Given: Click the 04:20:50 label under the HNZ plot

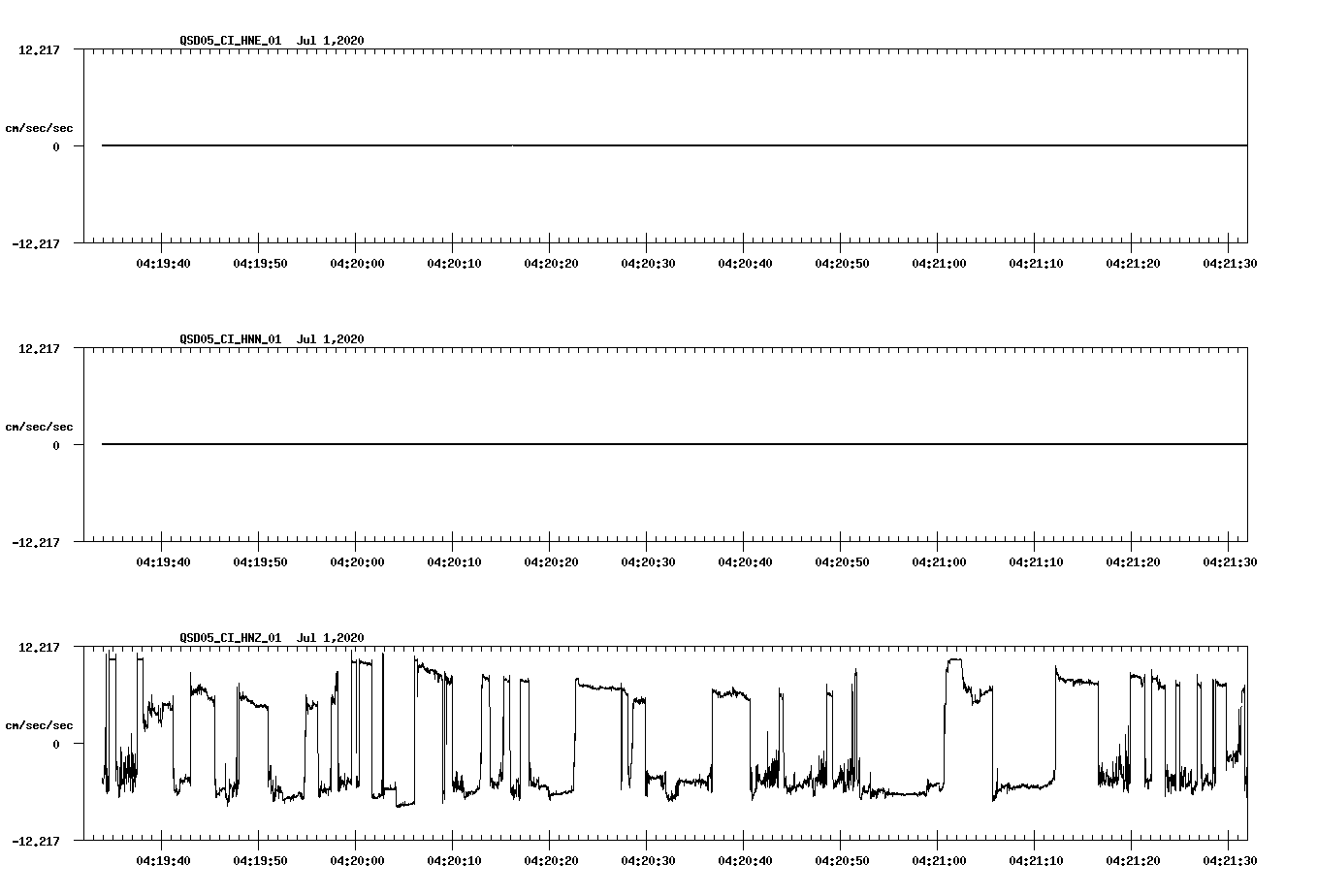Looking at the screenshot, I should (x=842, y=860).
